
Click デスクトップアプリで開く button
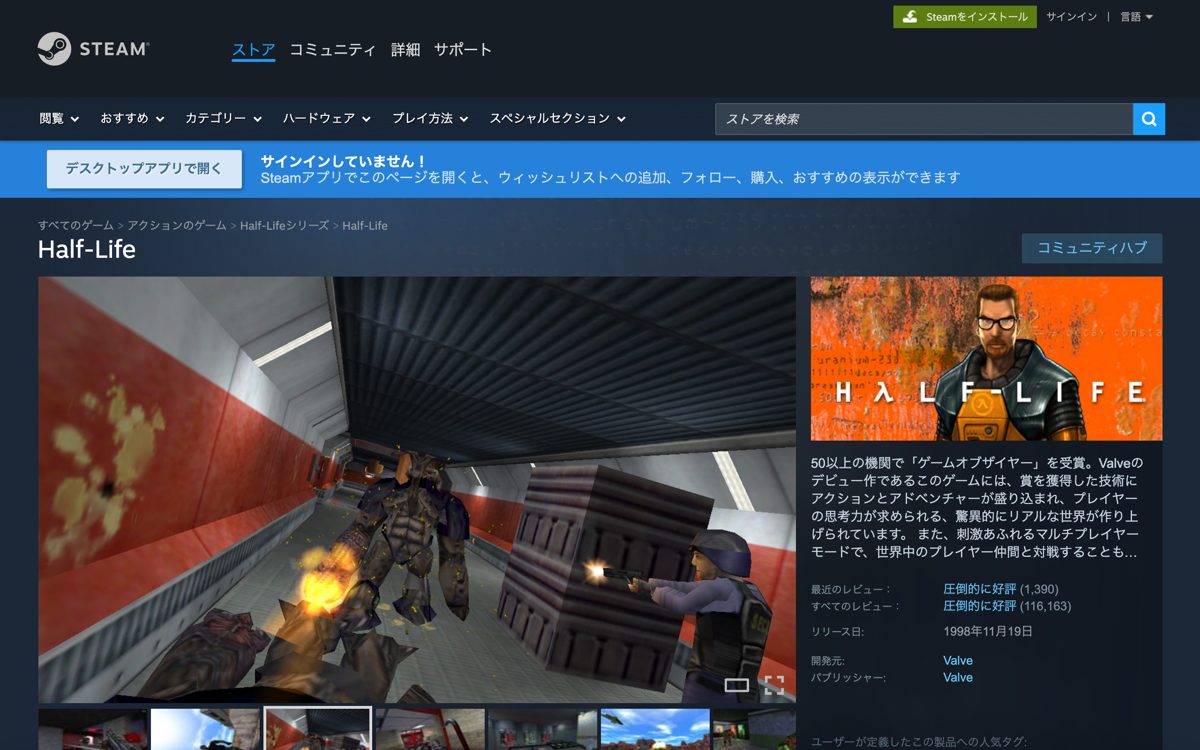coord(144,169)
